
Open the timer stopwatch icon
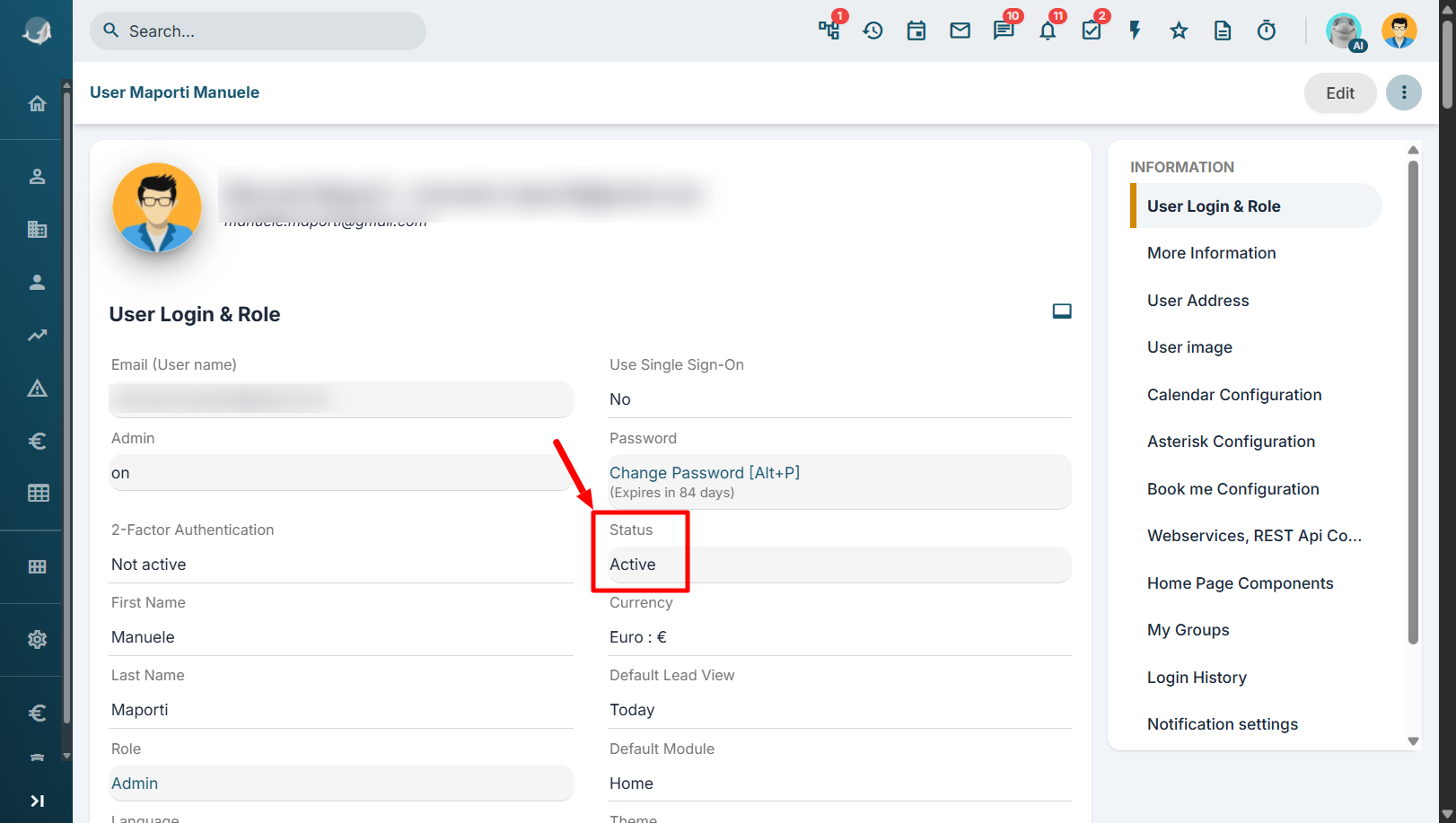[x=1266, y=31]
